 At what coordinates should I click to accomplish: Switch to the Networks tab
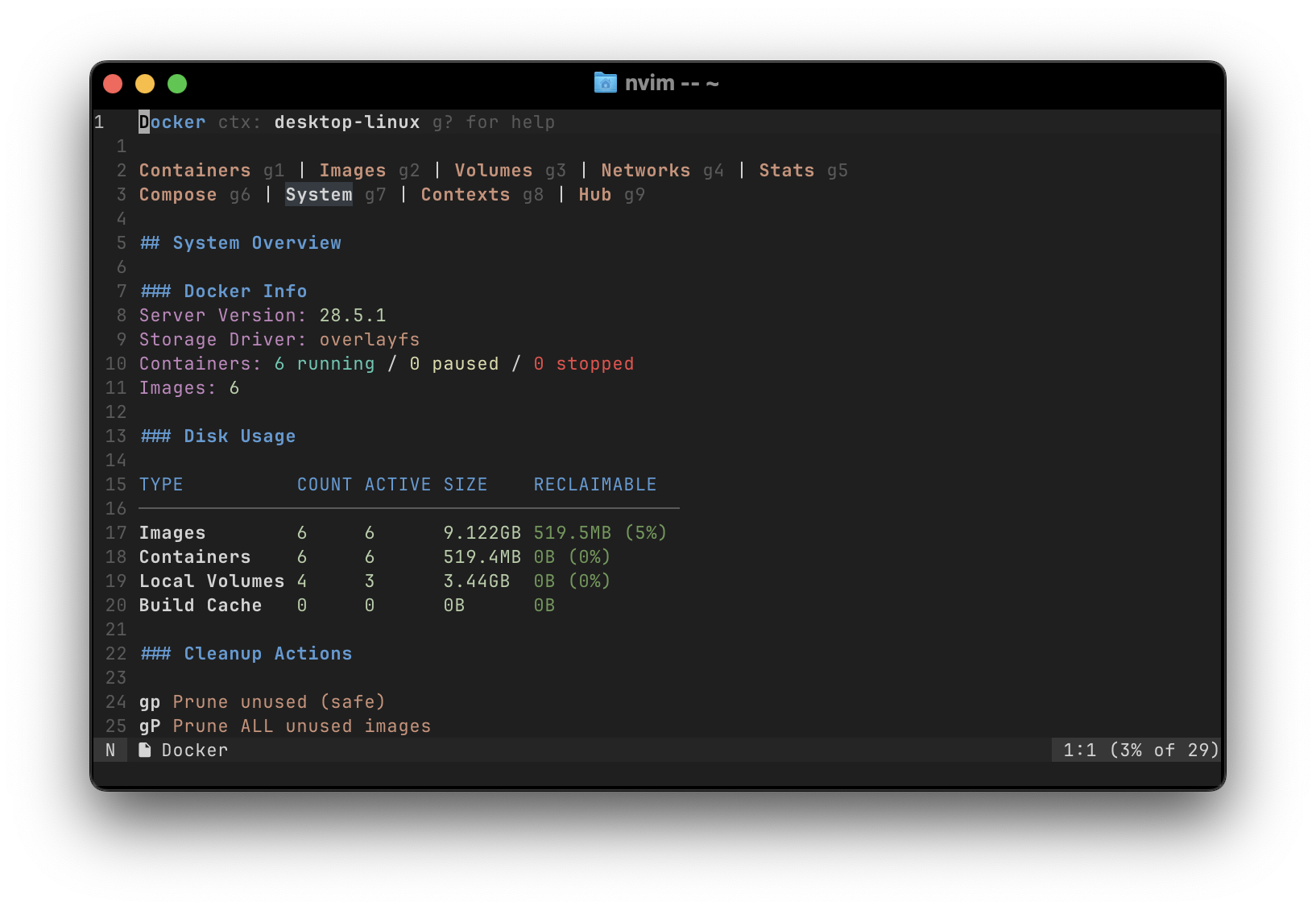(x=646, y=171)
